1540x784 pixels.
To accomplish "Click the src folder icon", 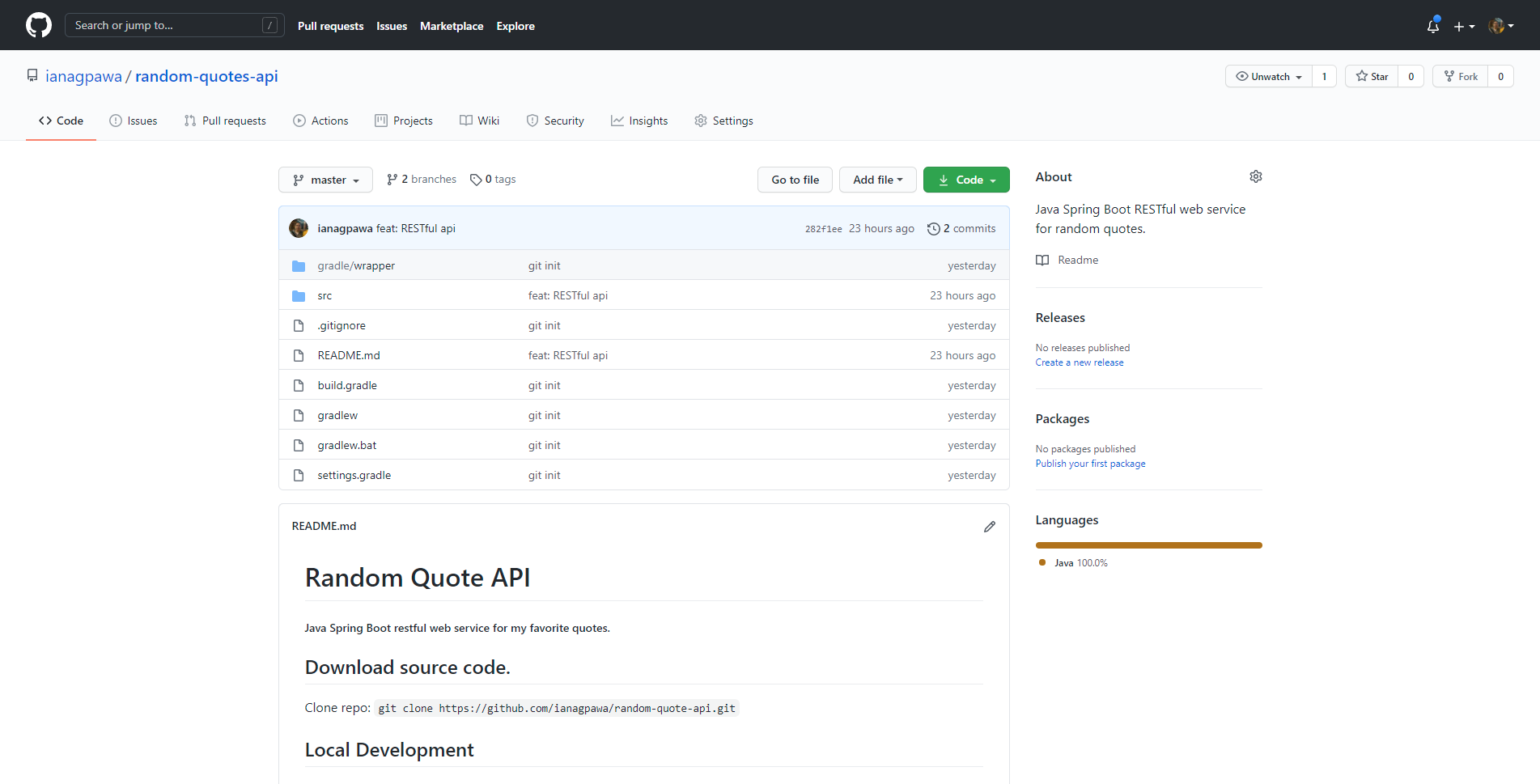I will click(x=299, y=295).
